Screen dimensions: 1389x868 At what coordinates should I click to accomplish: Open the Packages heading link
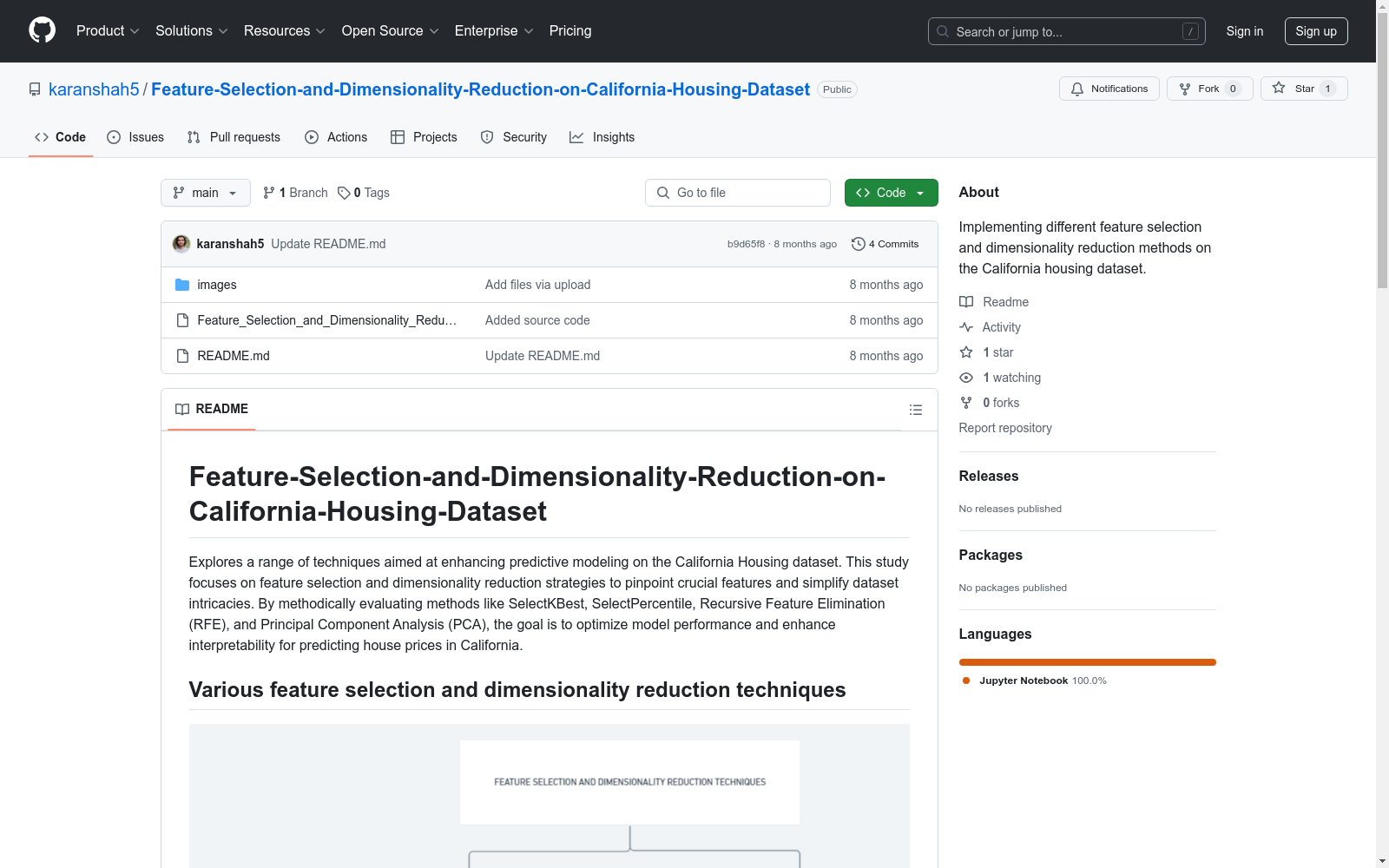point(991,555)
